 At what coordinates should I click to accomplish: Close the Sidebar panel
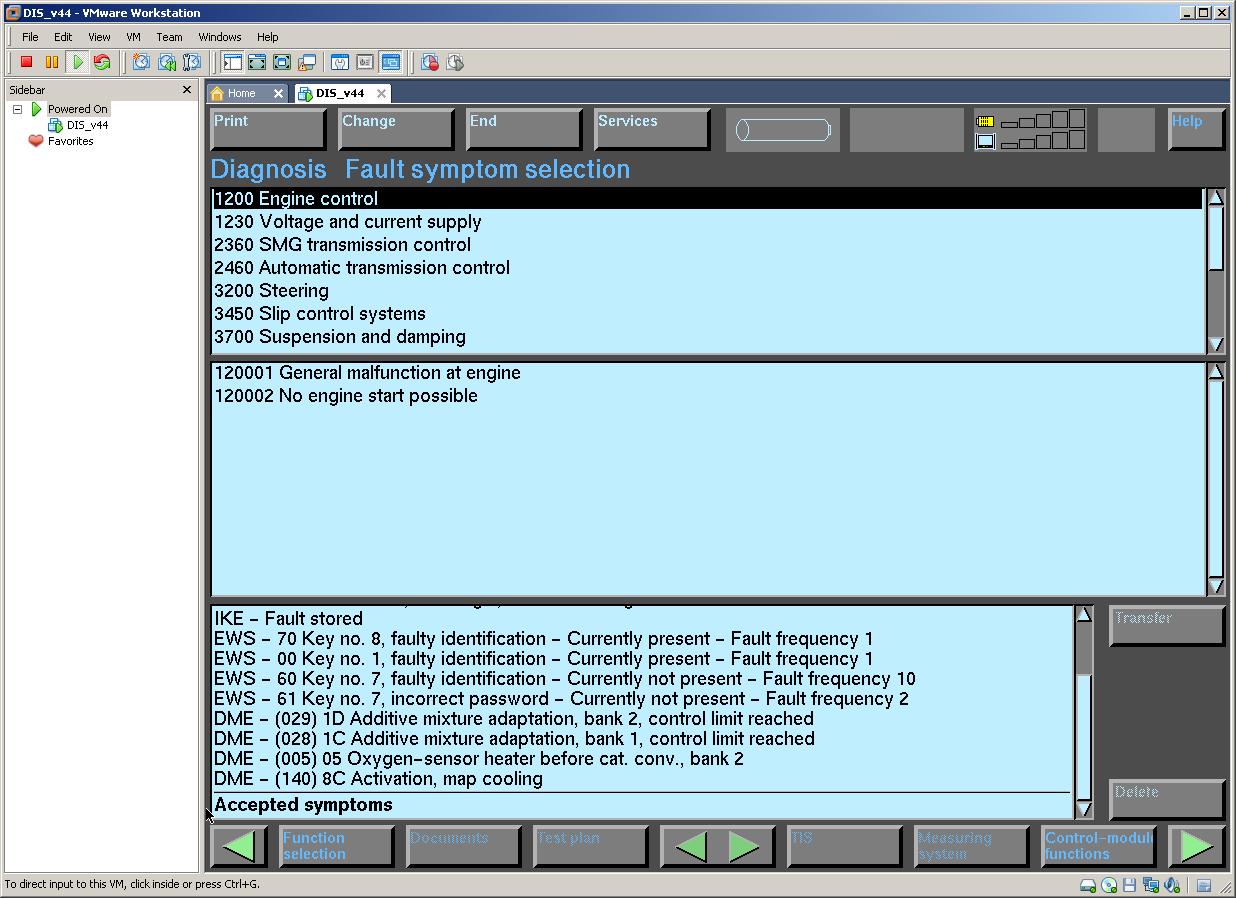[x=186, y=90]
